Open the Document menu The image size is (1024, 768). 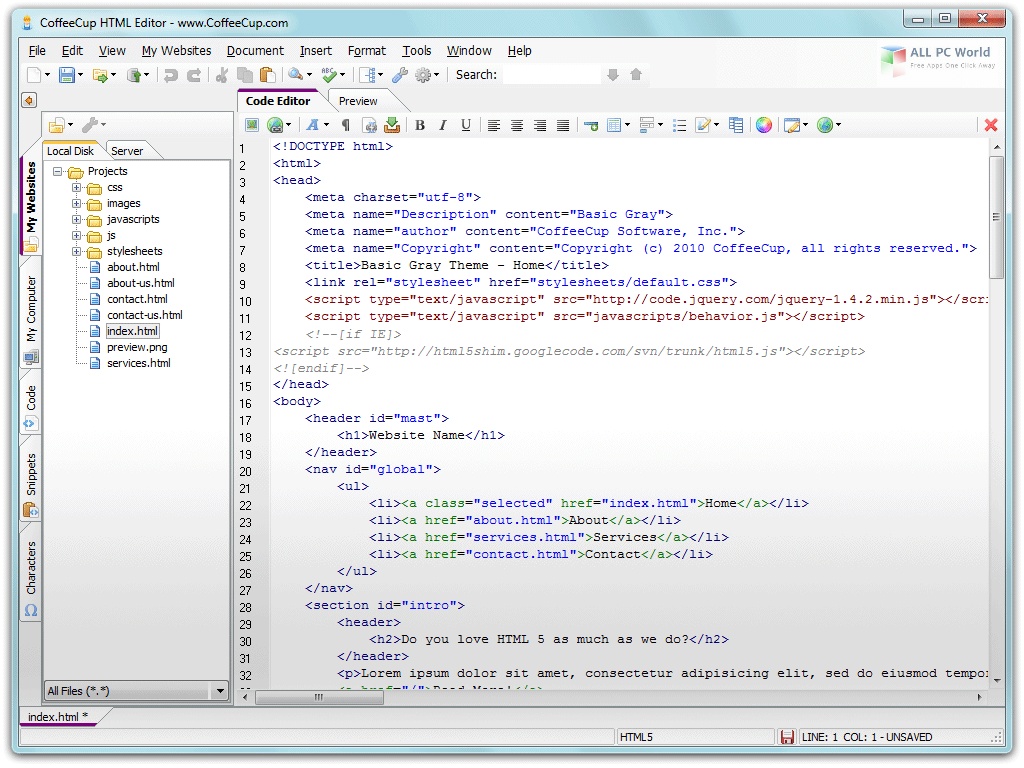coord(255,51)
